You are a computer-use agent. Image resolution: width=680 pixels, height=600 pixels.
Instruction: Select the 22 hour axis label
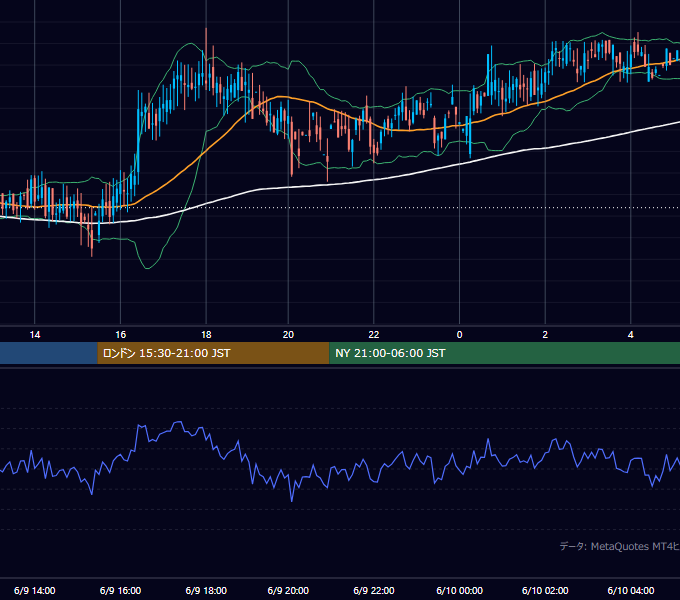pos(374,335)
